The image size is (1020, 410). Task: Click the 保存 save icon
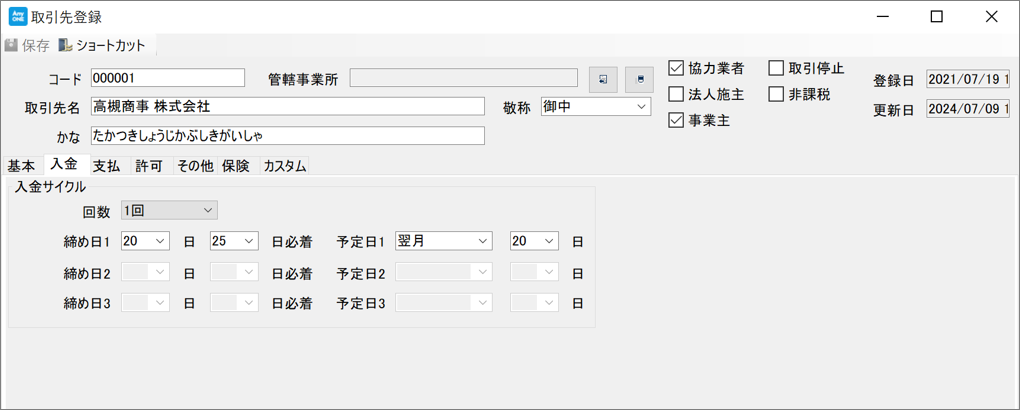pyautogui.click(x=12, y=46)
